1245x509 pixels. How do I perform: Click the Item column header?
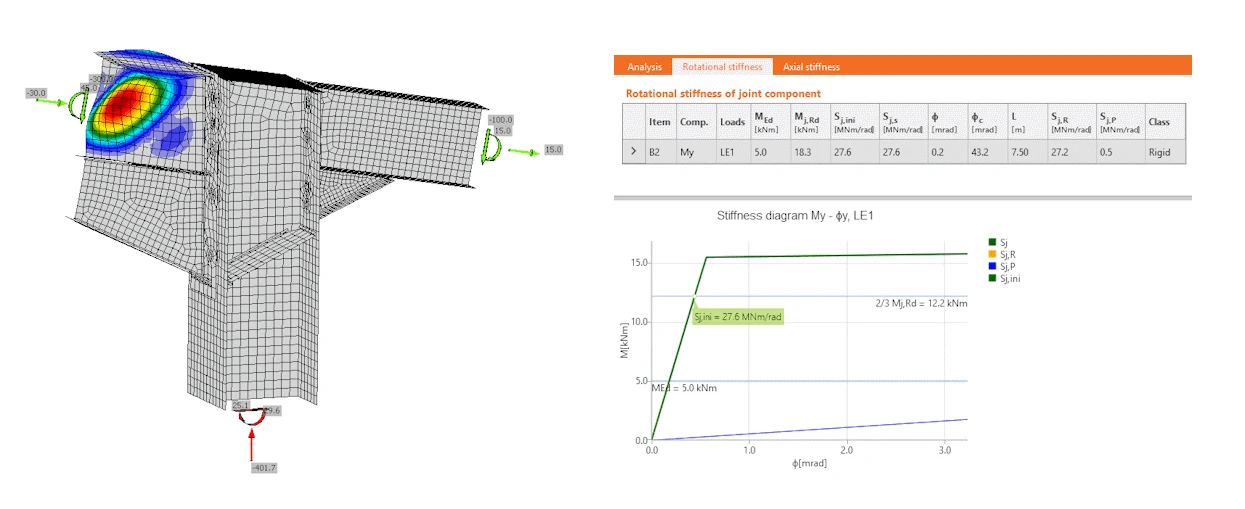[660, 122]
